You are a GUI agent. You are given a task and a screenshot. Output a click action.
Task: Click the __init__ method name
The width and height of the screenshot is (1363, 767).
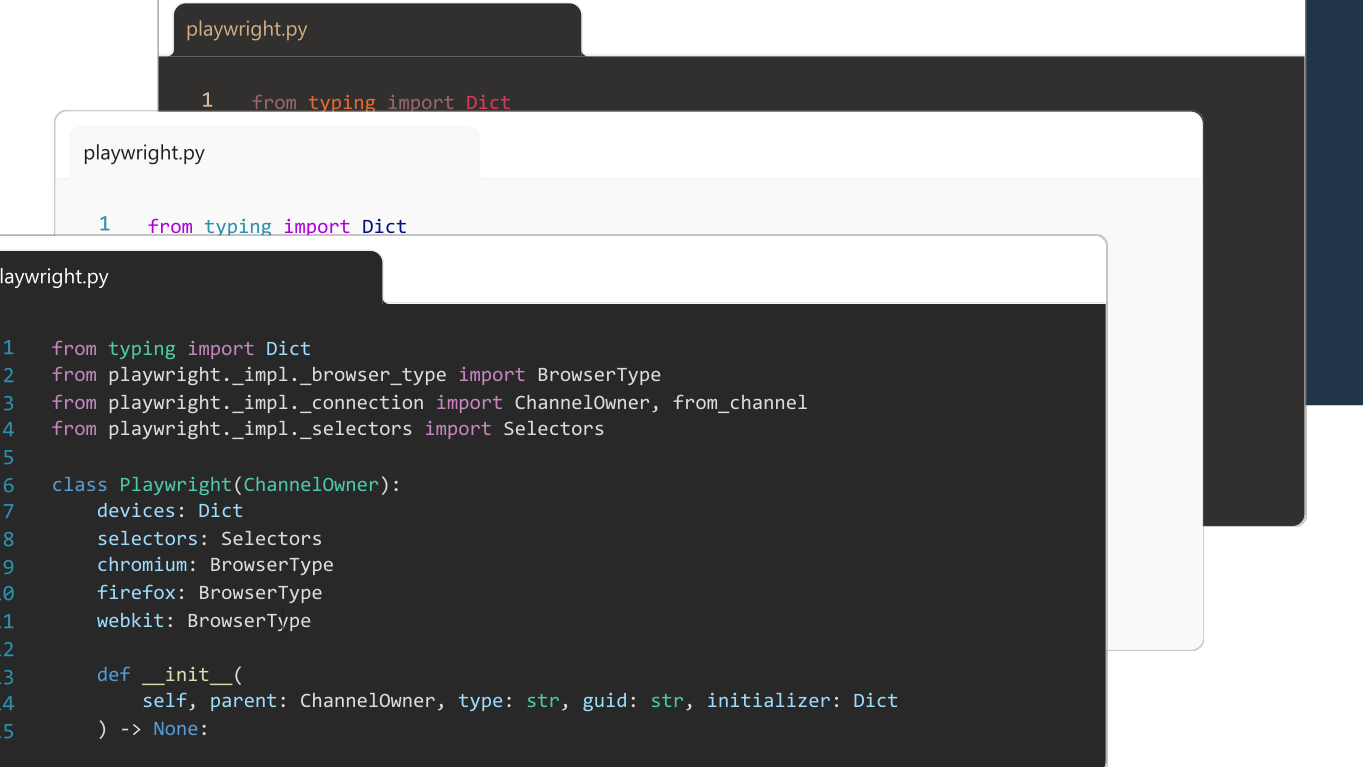click(x=187, y=675)
